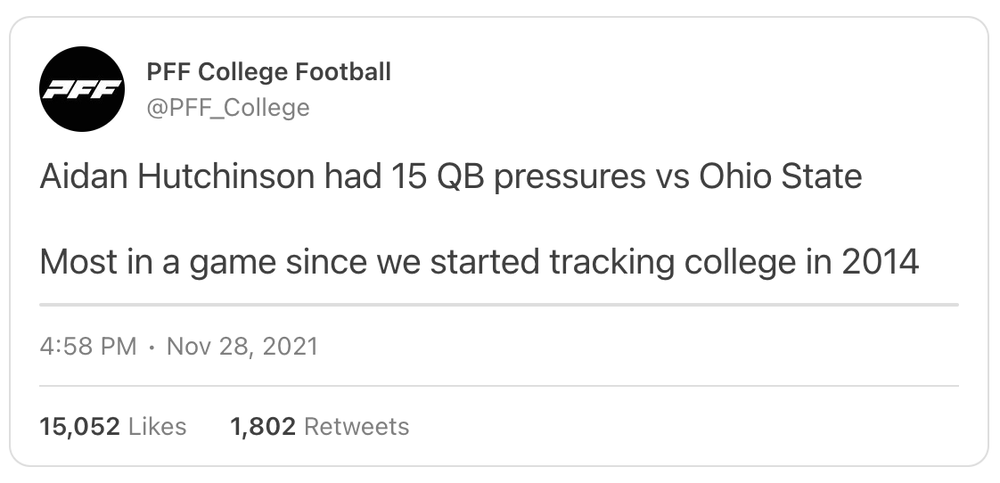Click the dot separator between time and date
The image size is (1000, 483).
pyautogui.click(x=151, y=347)
